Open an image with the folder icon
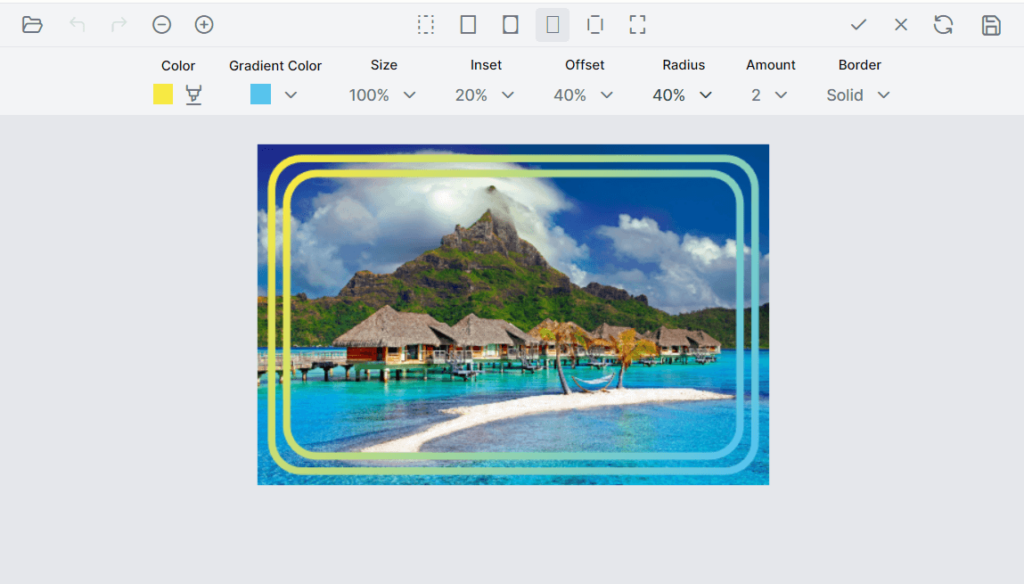Image resolution: width=1024 pixels, height=584 pixels. (x=33, y=24)
